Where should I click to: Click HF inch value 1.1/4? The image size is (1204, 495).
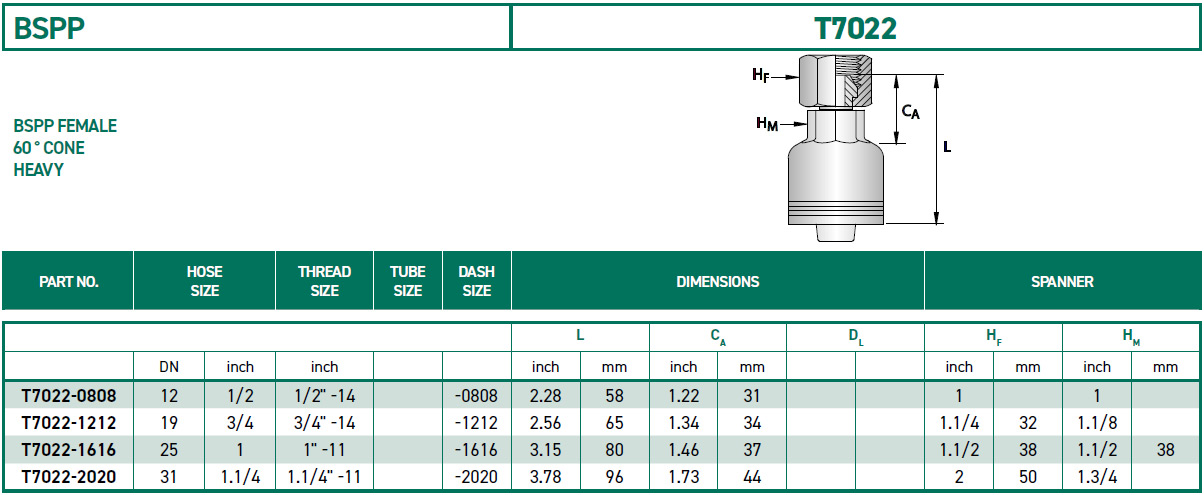point(959,423)
